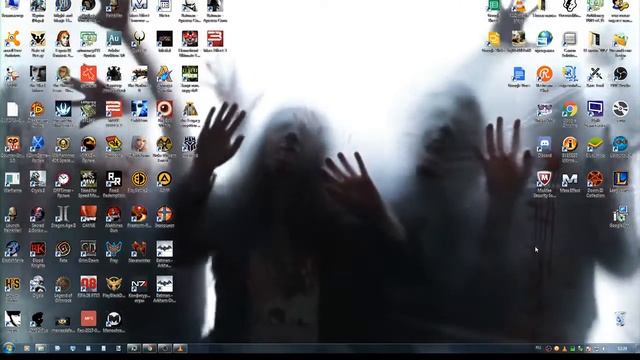The width and height of the screenshot is (640, 360).
Task: Open the N7 configuration utility icon
Action: 139,284
